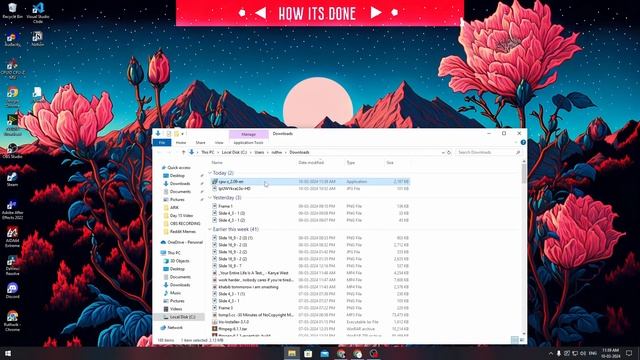Image resolution: width=640 pixels, height=360 pixels.
Task: Click the up arrow in Explorer navigation
Action: pos(183,152)
